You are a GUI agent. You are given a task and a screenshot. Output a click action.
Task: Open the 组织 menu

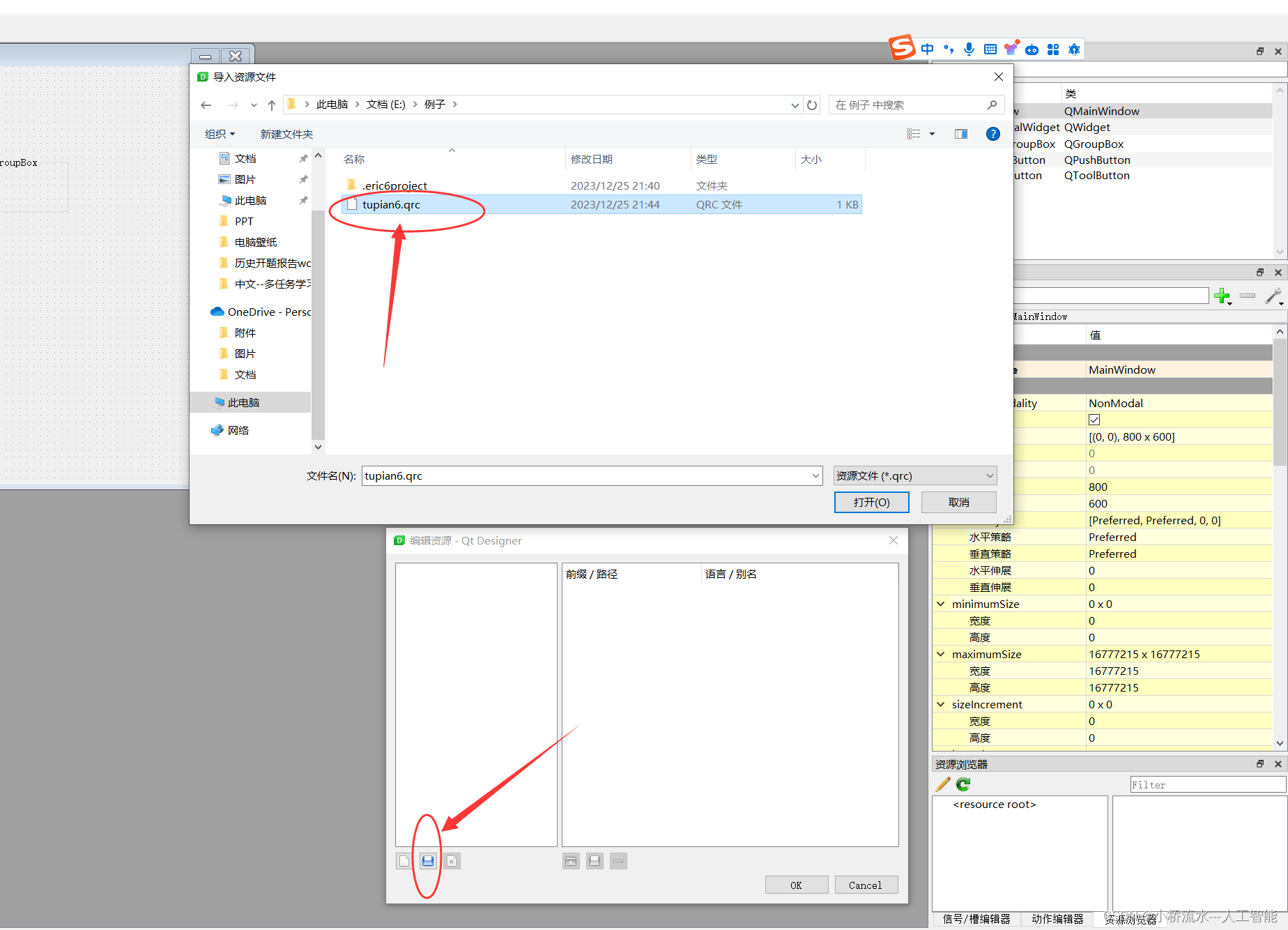(220, 134)
